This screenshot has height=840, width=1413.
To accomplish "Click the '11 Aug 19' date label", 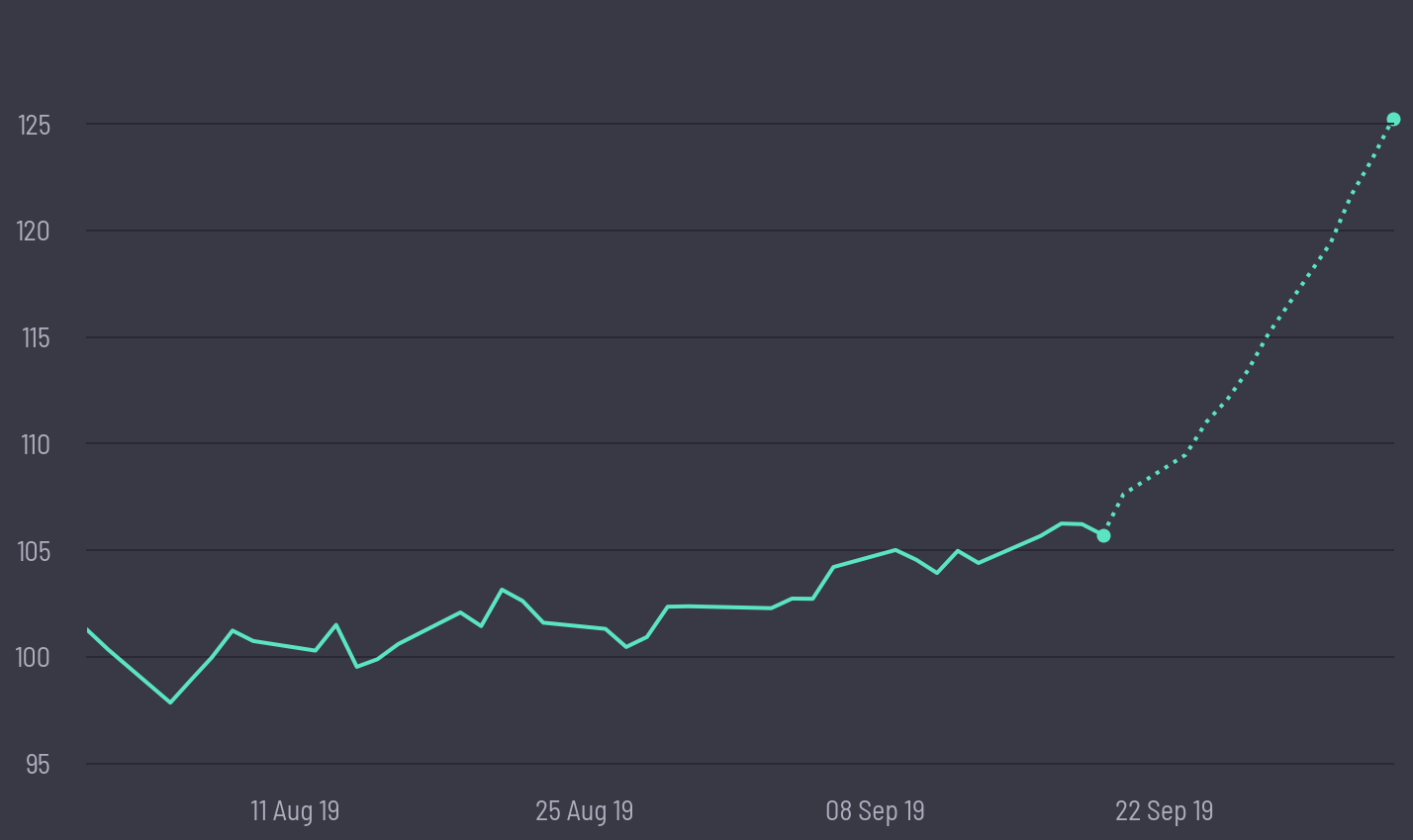I will (x=295, y=811).
